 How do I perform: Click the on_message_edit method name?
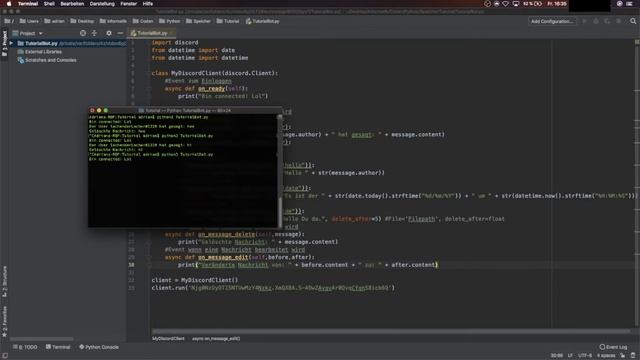pyautogui.click(x=223, y=257)
